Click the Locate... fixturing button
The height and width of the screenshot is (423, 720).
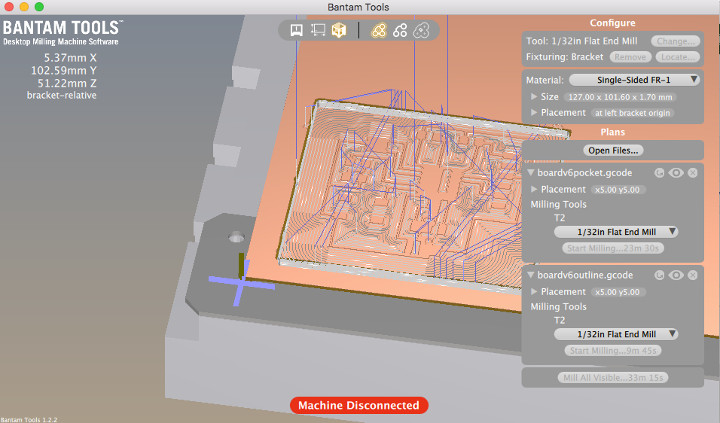678,57
